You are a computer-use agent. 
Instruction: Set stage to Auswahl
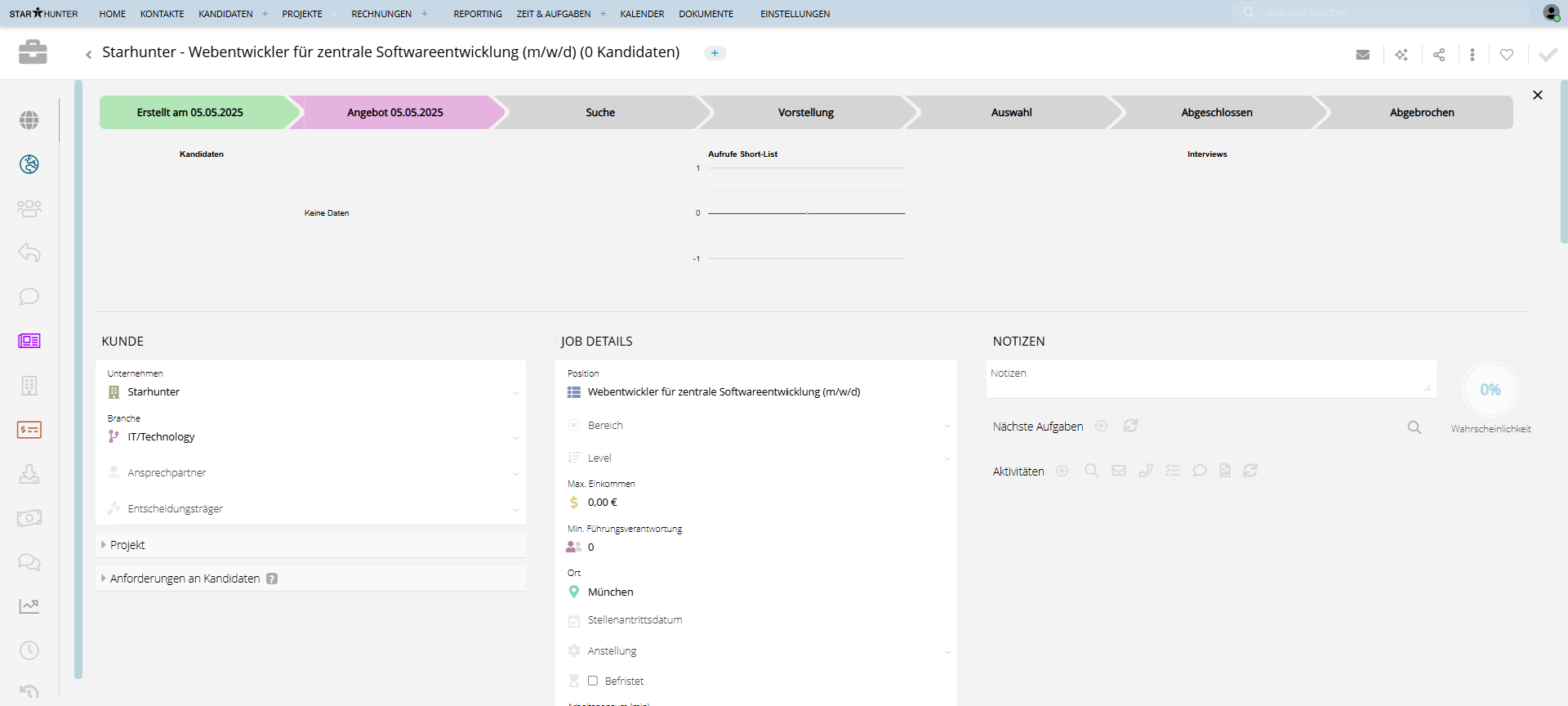coord(1011,113)
